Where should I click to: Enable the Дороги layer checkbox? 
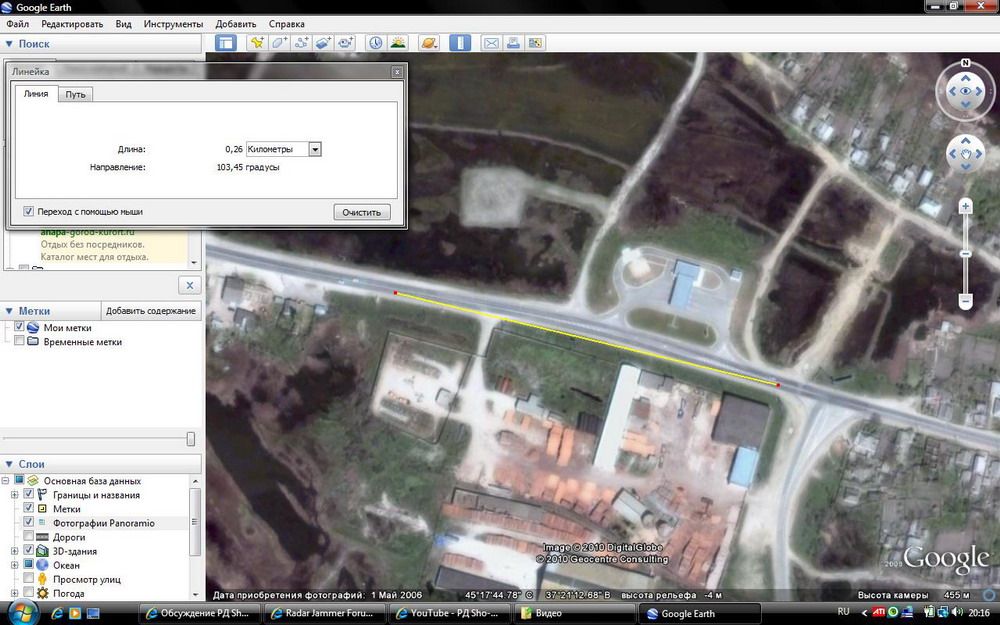point(28,536)
